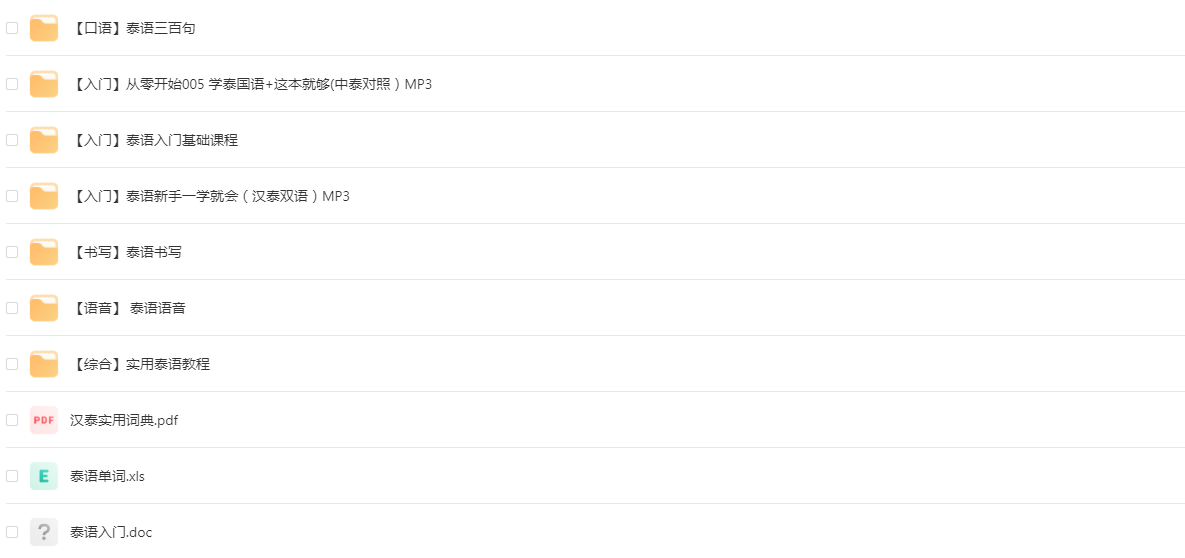Screen dimensions: 1185x558
Task: Click folder icon for 【语音】泰语语音
Action: [44, 308]
